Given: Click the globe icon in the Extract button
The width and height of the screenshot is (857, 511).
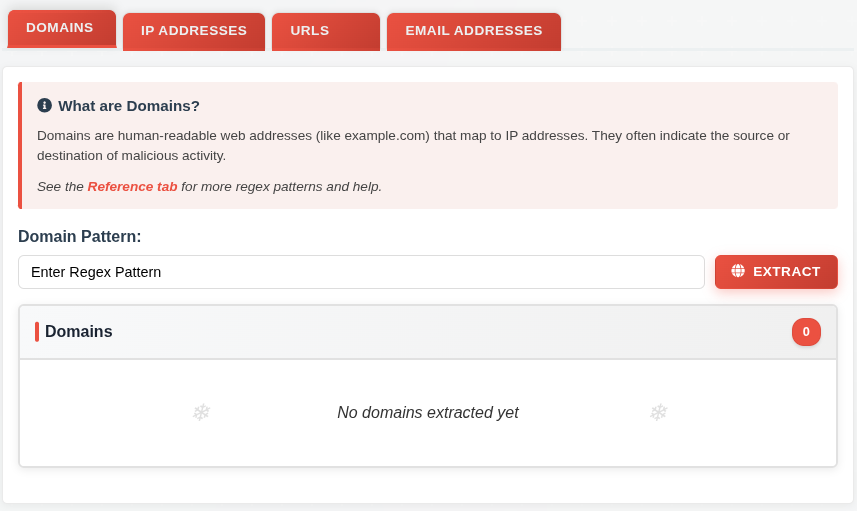Looking at the screenshot, I should click(738, 271).
